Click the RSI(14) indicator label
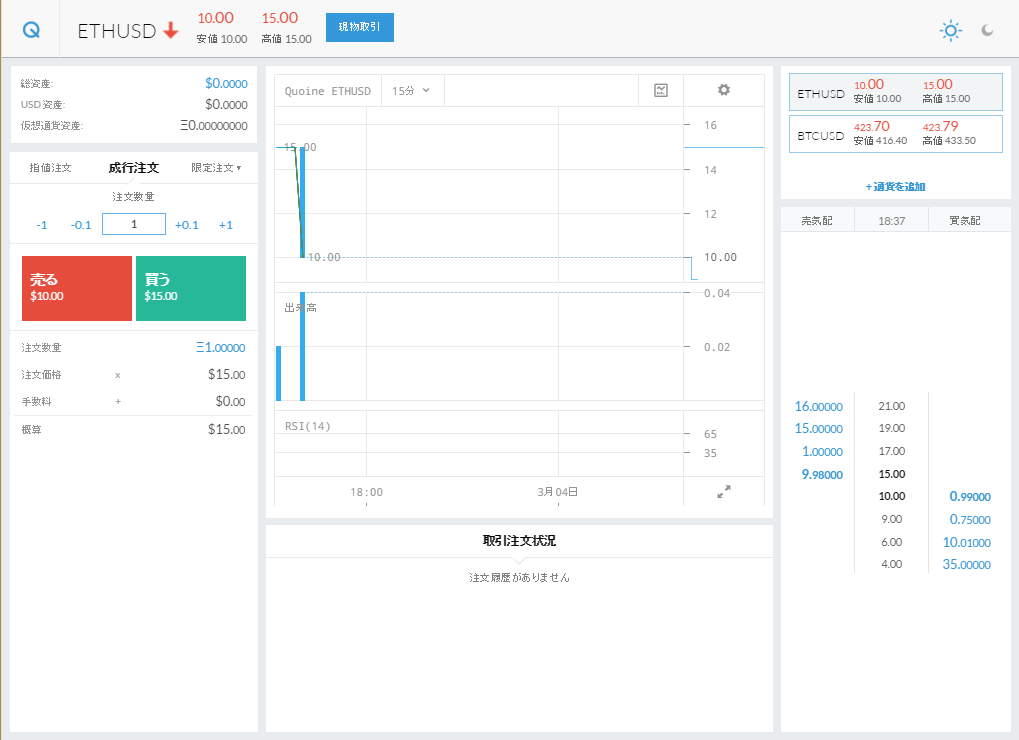 tap(307, 426)
